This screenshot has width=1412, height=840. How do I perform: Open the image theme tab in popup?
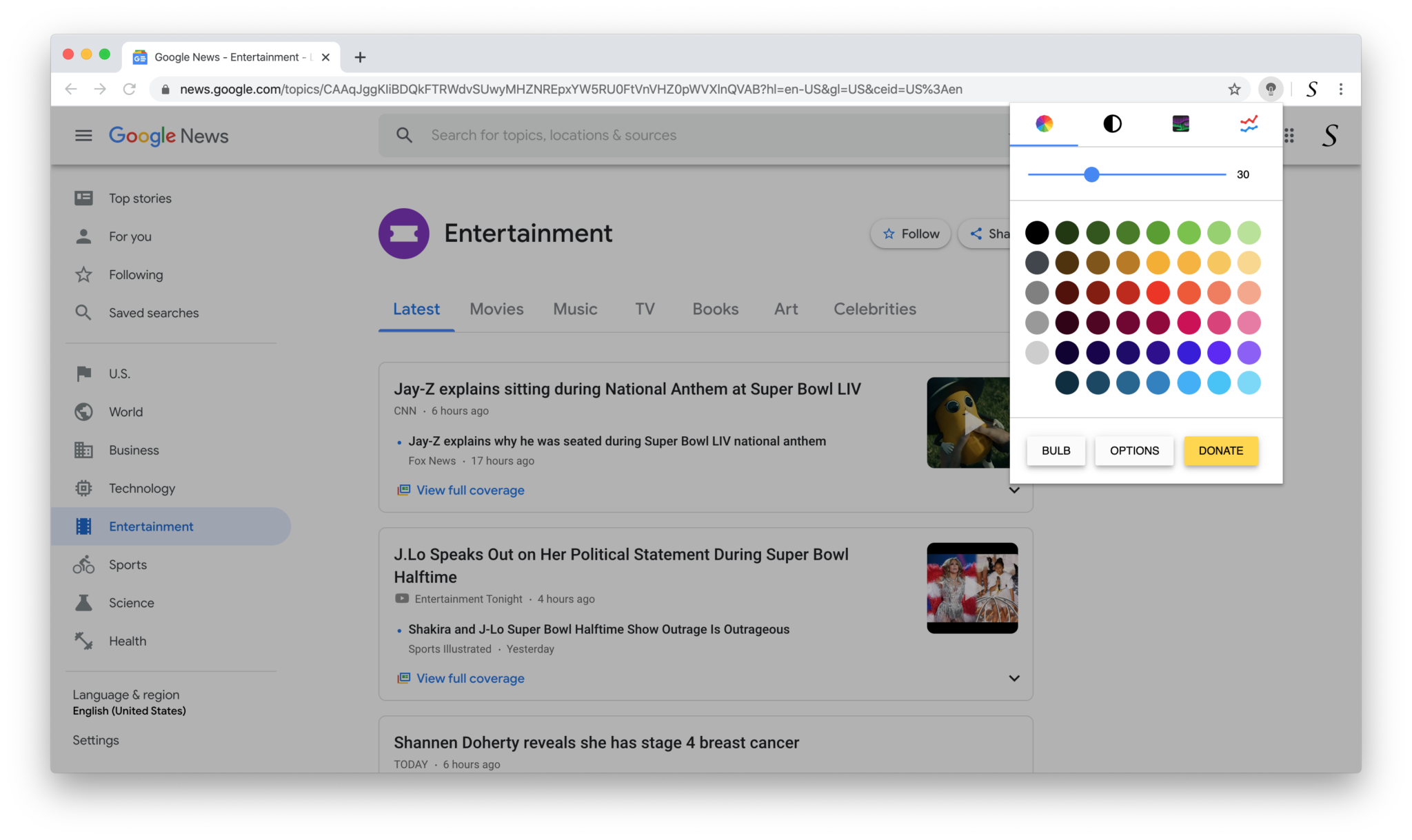tap(1180, 124)
